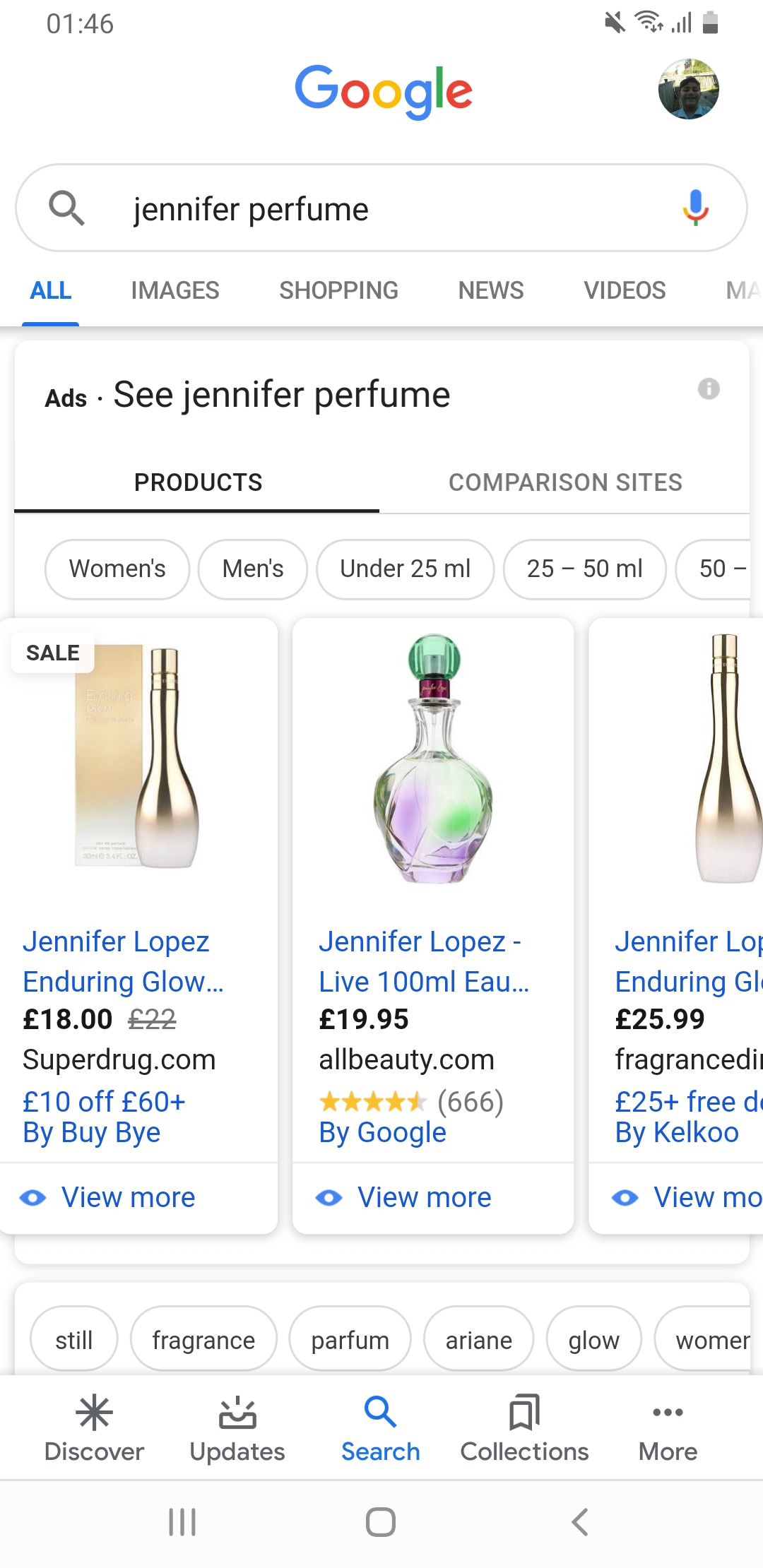The height and width of the screenshot is (1568, 763).
Task: Open the profile avatar picture
Action: 688,89
